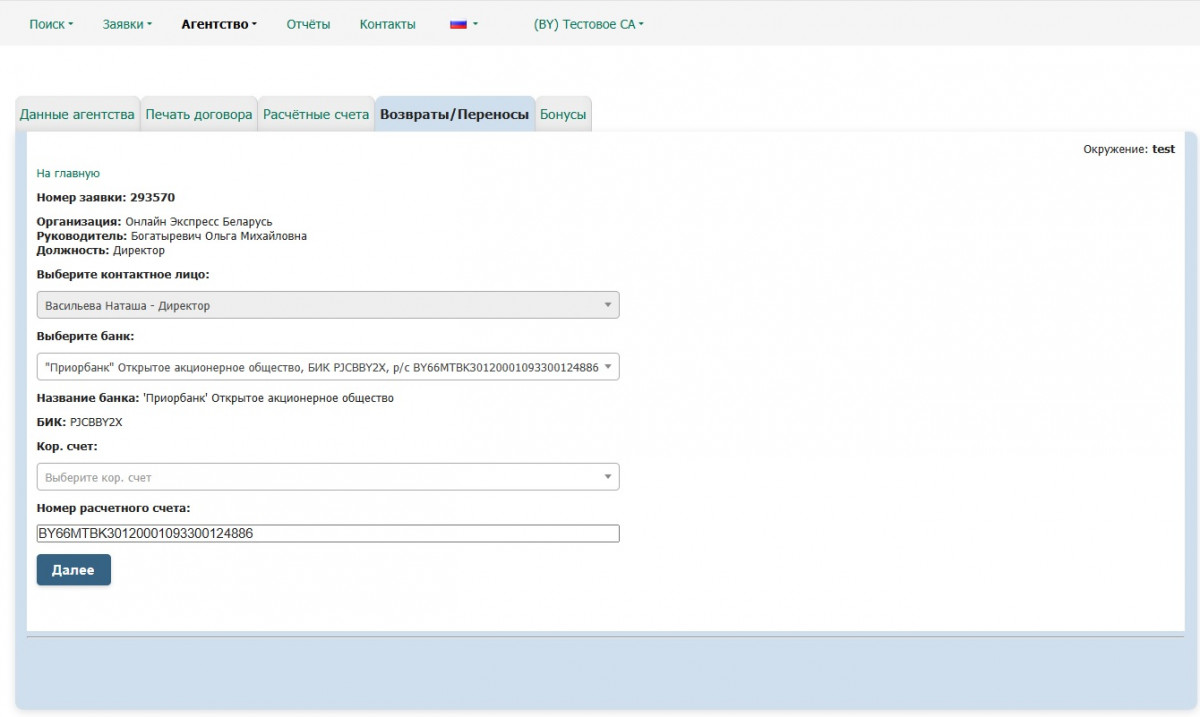Select the Возвраты/Переносы tab
Screen dimensions: 1200x717
click(454, 115)
